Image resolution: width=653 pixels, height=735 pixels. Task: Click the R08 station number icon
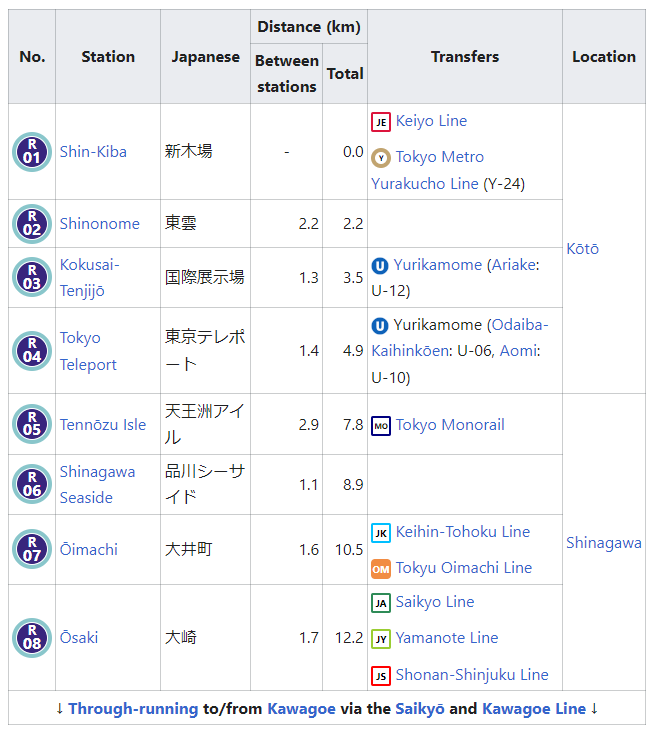pyautogui.click(x=32, y=638)
